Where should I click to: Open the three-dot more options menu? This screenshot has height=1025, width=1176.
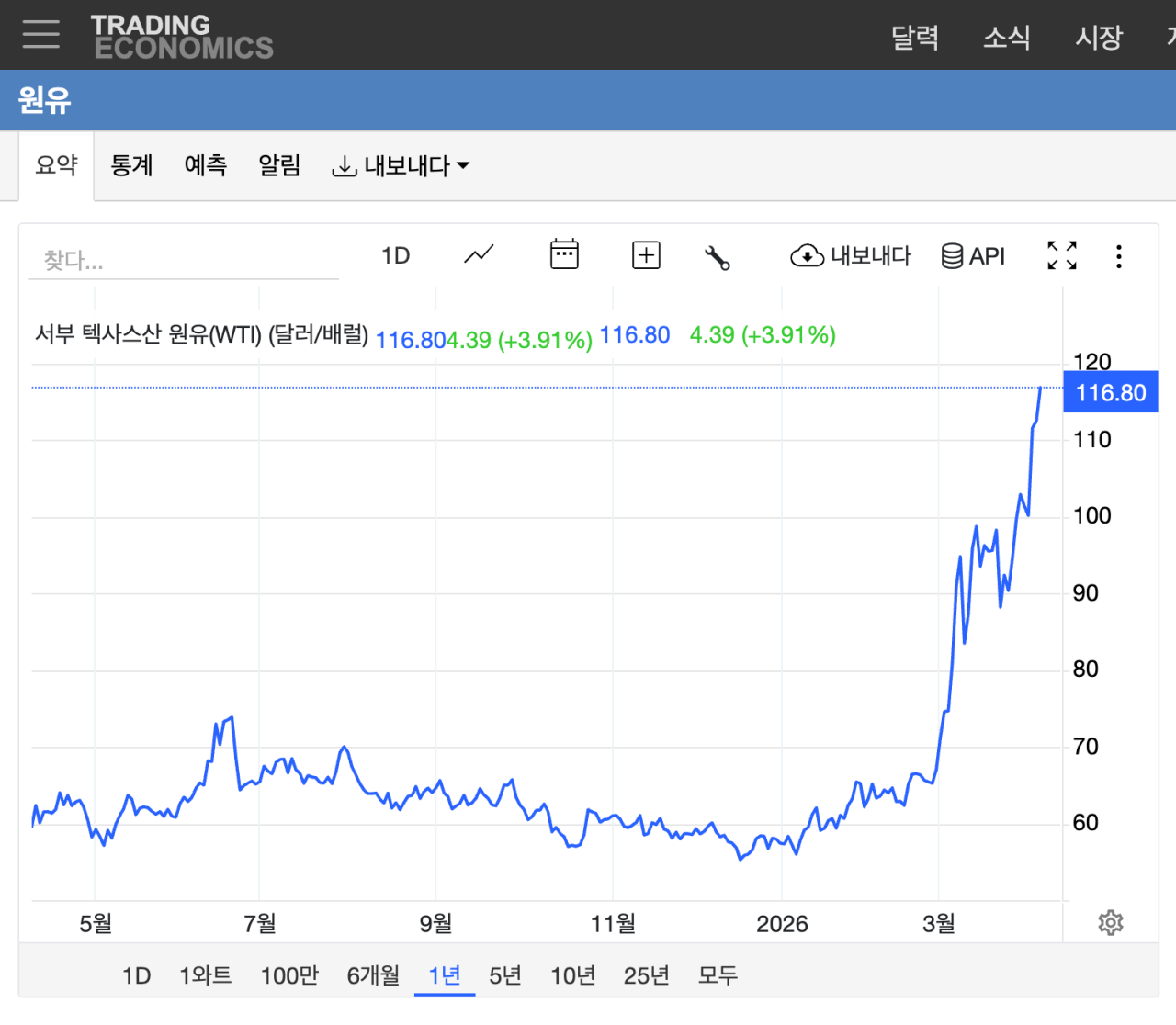point(1118,256)
